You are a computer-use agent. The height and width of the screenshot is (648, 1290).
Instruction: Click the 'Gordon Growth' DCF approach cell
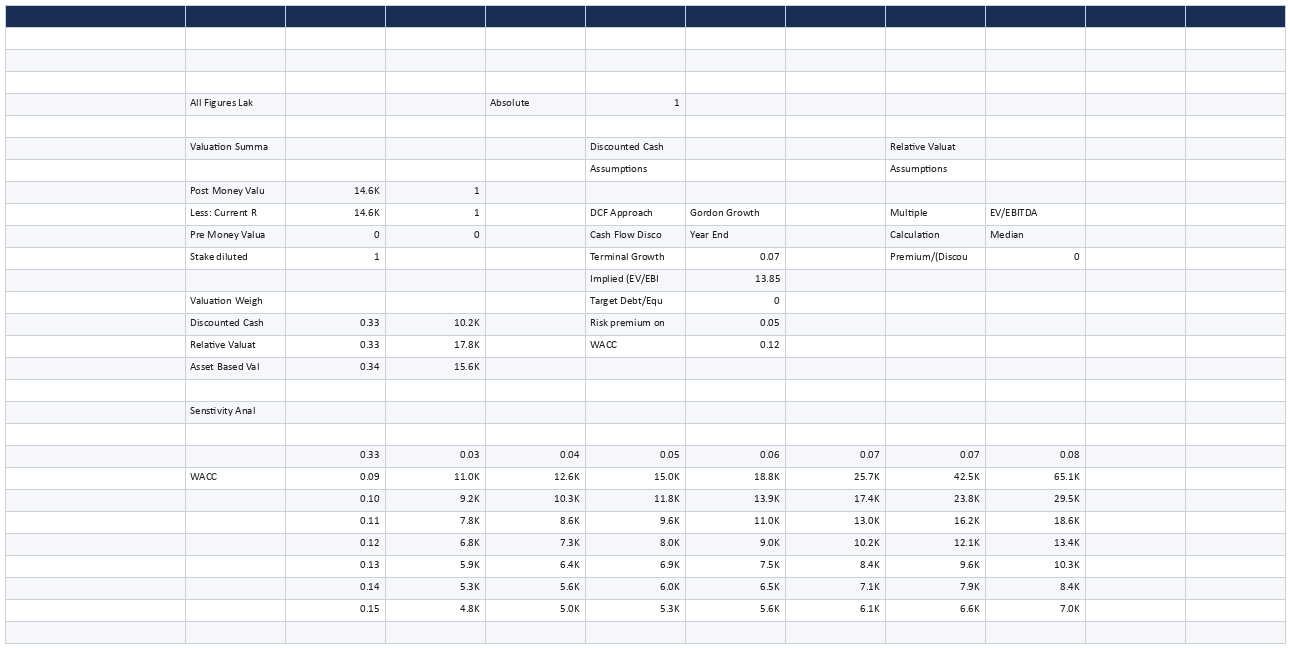(x=735, y=213)
